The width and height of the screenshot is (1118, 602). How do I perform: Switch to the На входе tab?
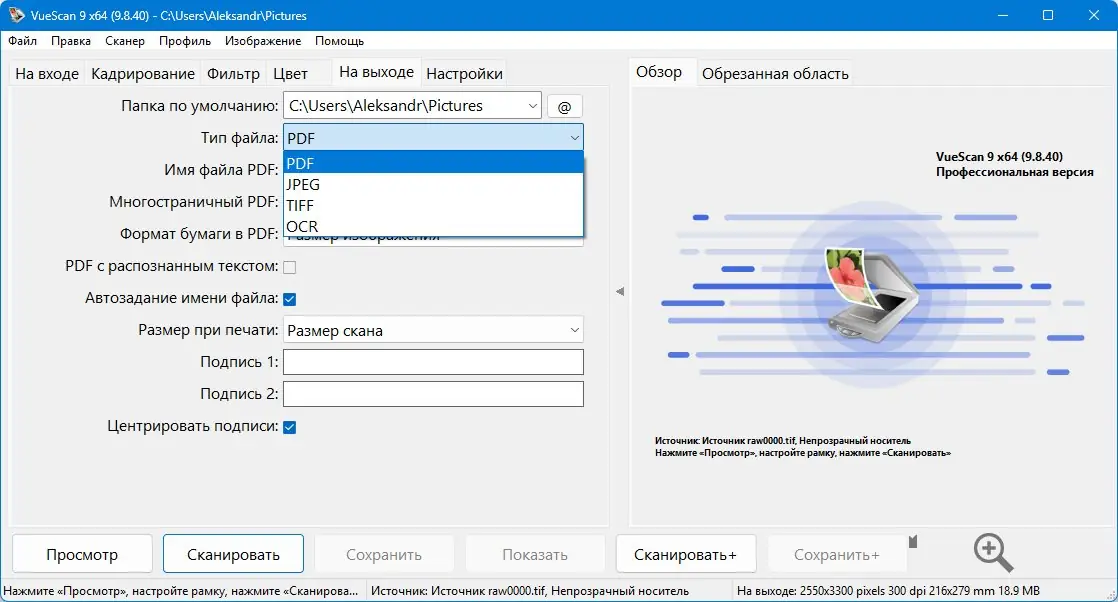point(47,73)
